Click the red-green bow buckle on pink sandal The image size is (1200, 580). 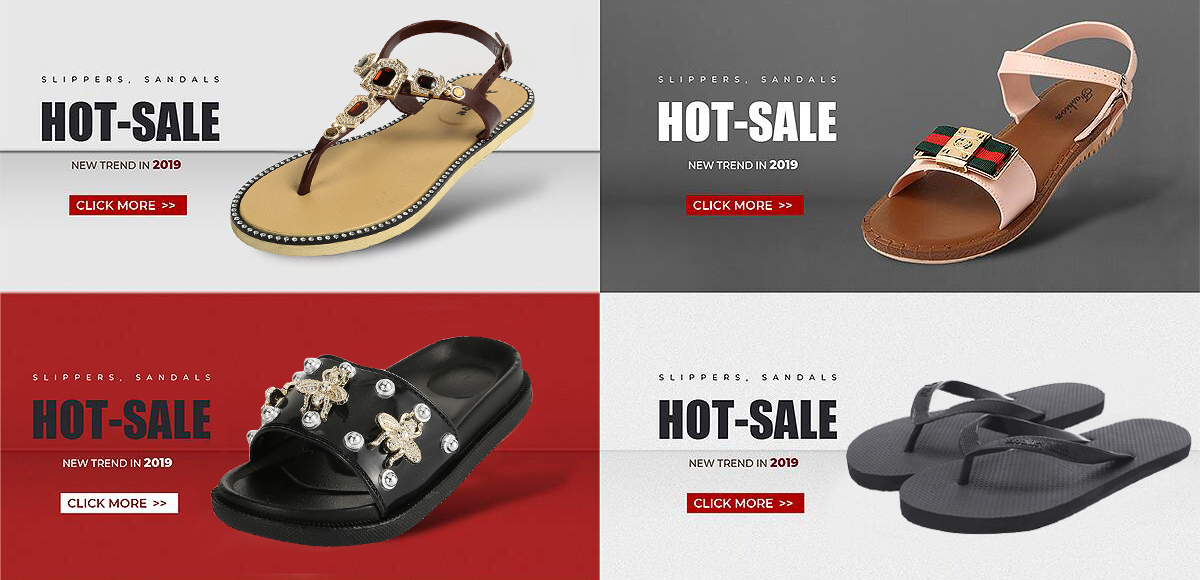[966, 145]
